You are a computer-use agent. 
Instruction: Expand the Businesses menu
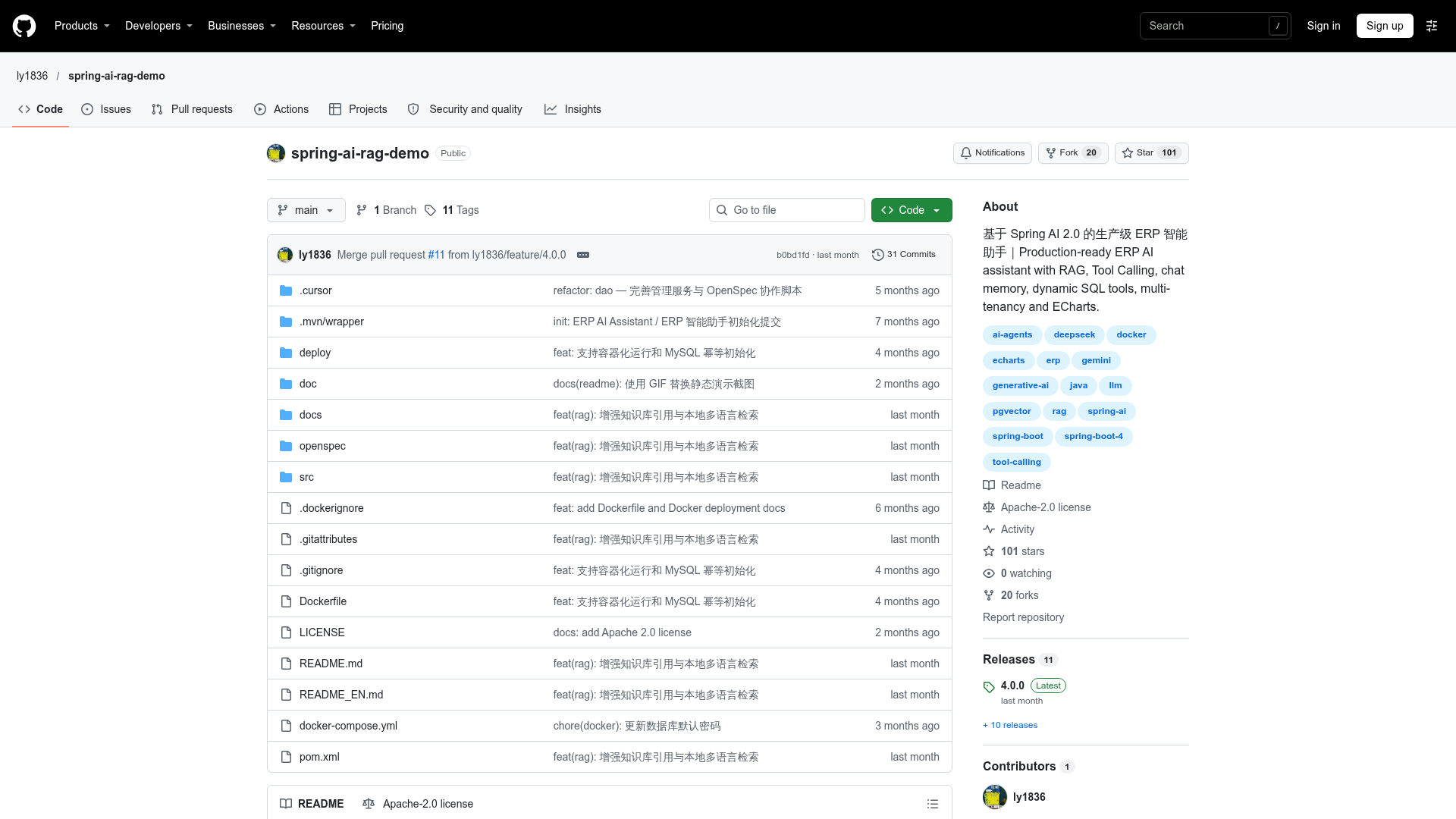tap(242, 26)
